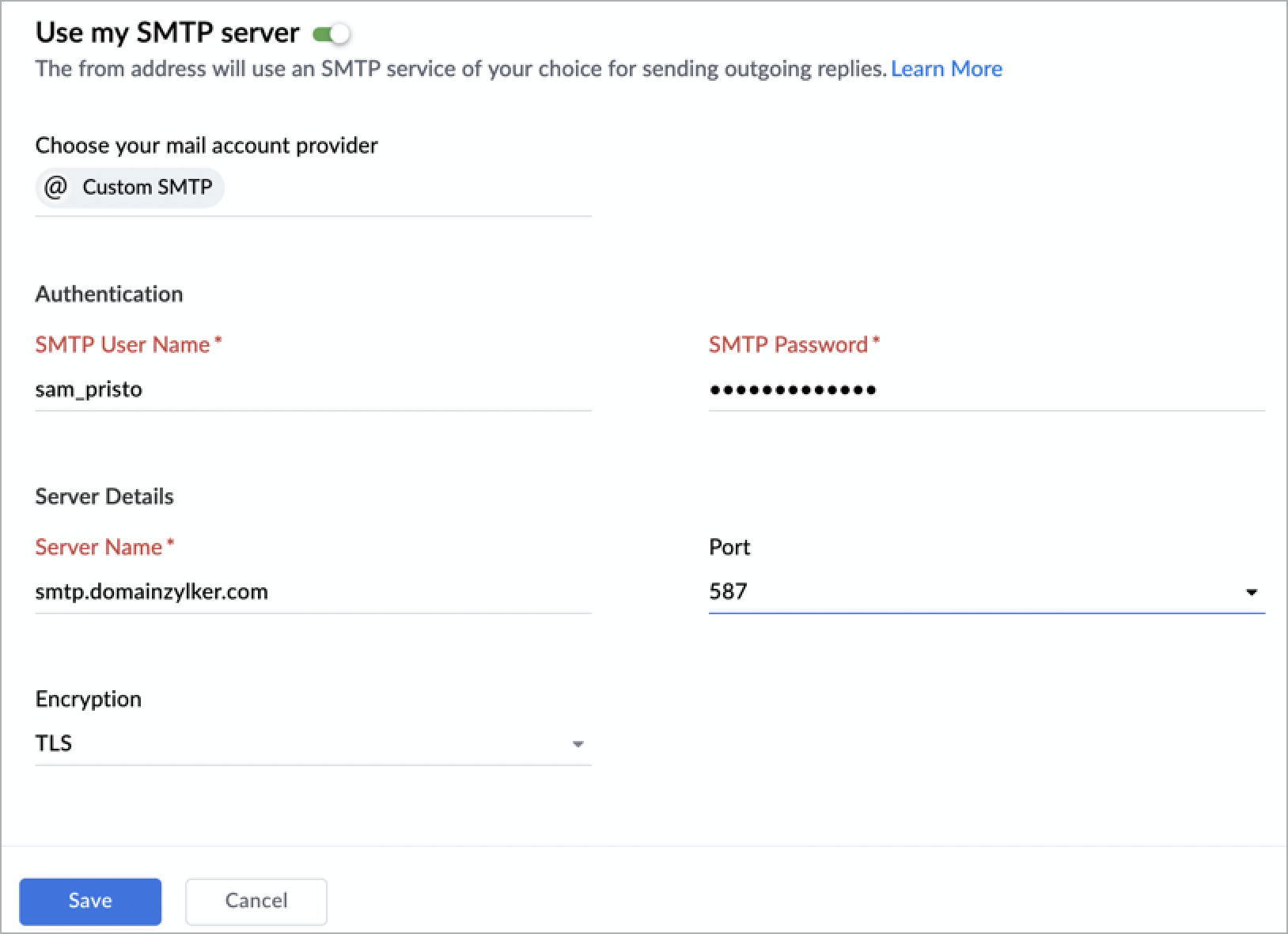Viewport: 1288px width, 934px height.
Task: Expand the Port dropdown arrow
Action: 1252,592
